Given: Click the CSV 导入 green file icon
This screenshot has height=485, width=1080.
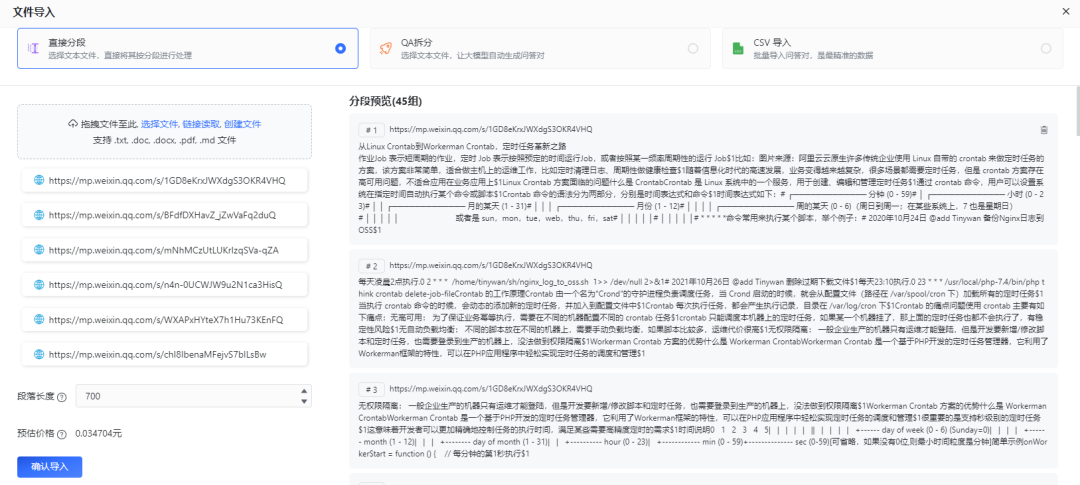Looking at the screenshot, I should (x=738, y=48).
